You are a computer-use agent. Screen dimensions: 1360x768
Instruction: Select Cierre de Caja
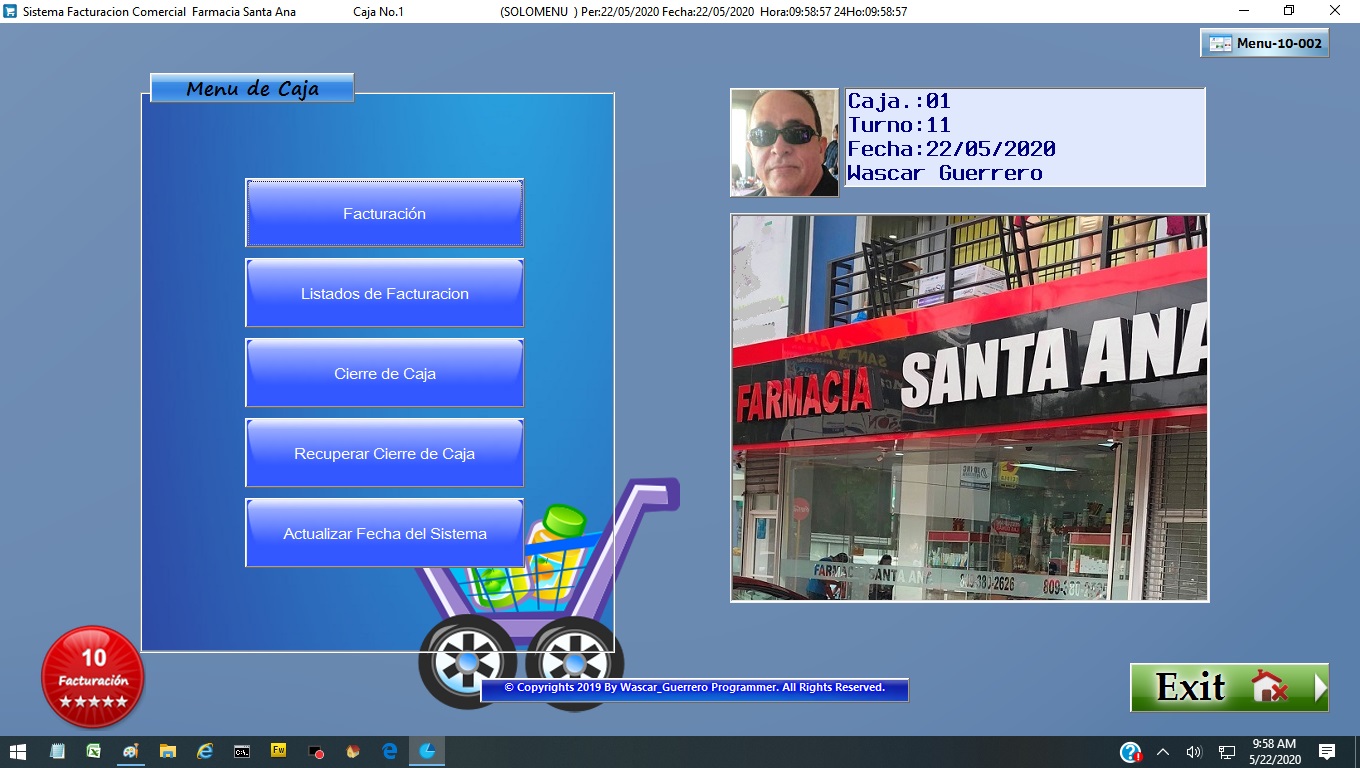384,373
